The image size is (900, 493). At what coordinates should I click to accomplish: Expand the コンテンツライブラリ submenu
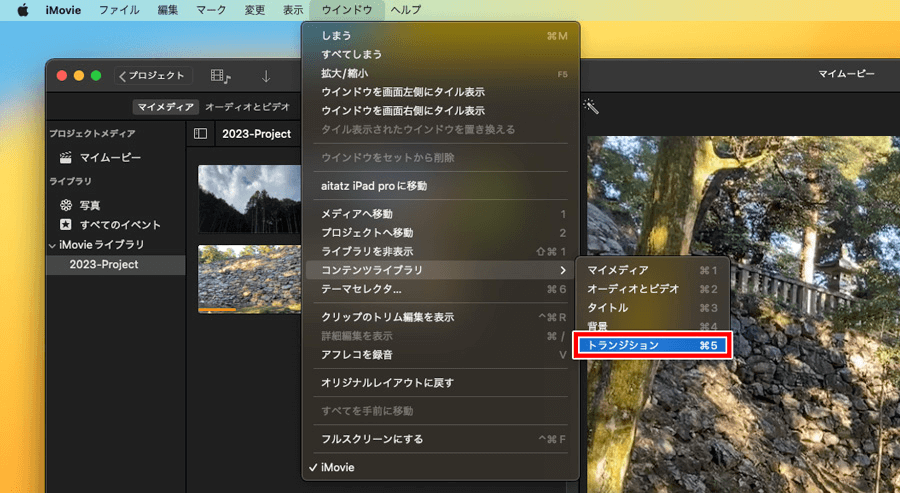coord(441,270)
